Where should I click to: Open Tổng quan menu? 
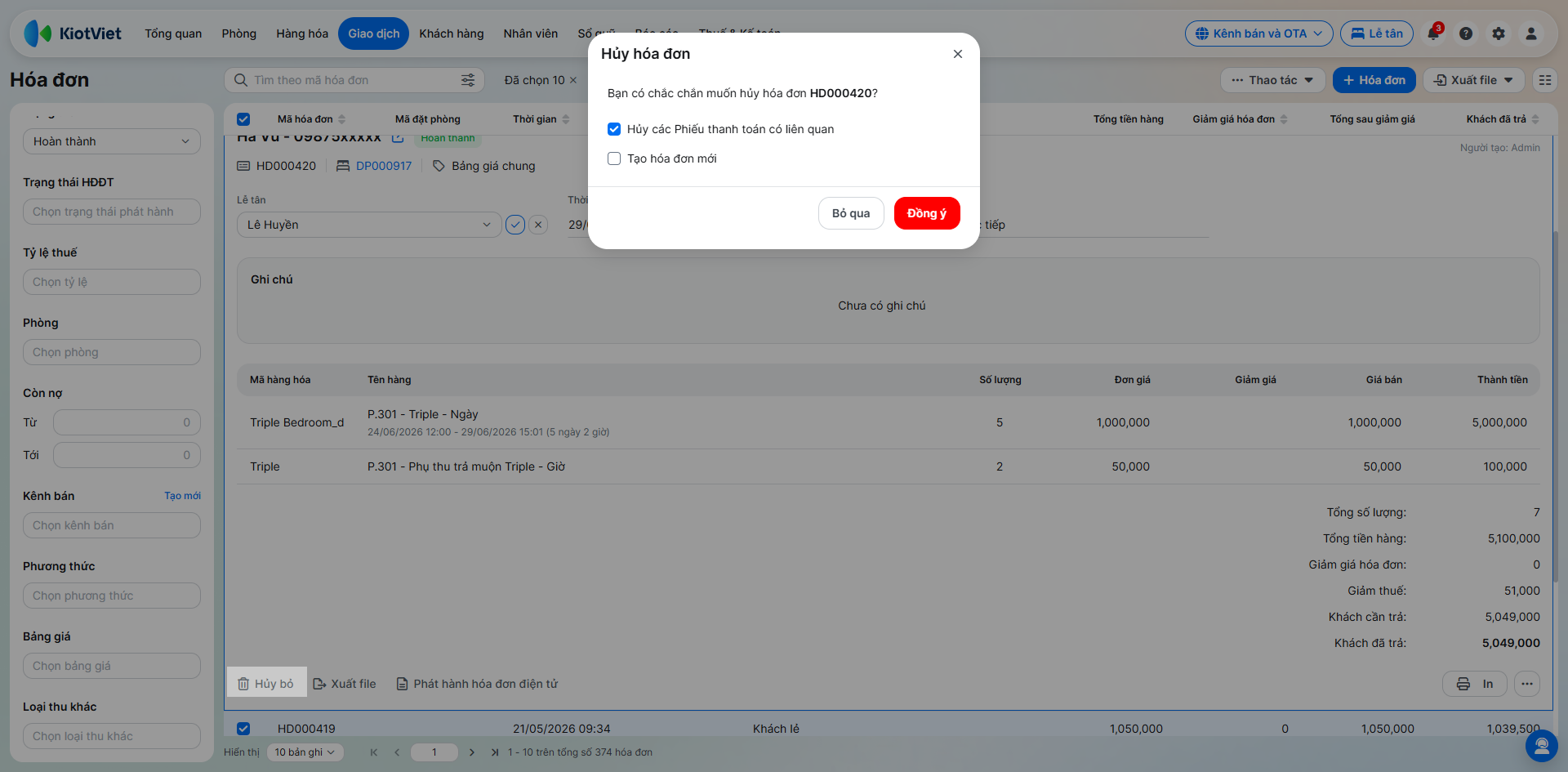click(173, 33)
